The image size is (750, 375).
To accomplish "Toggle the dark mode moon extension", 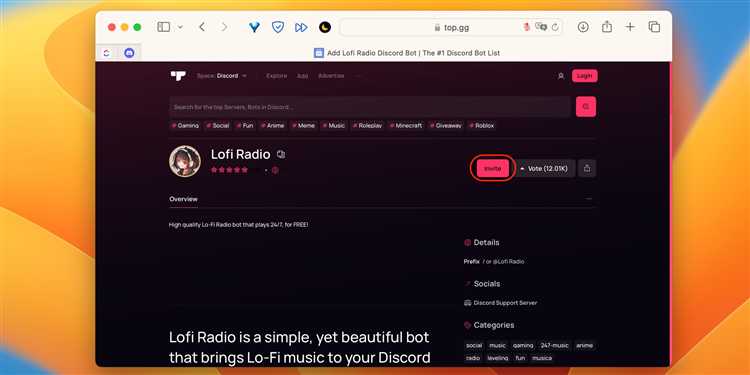I will pyautogui.click(x=325, y=27).
